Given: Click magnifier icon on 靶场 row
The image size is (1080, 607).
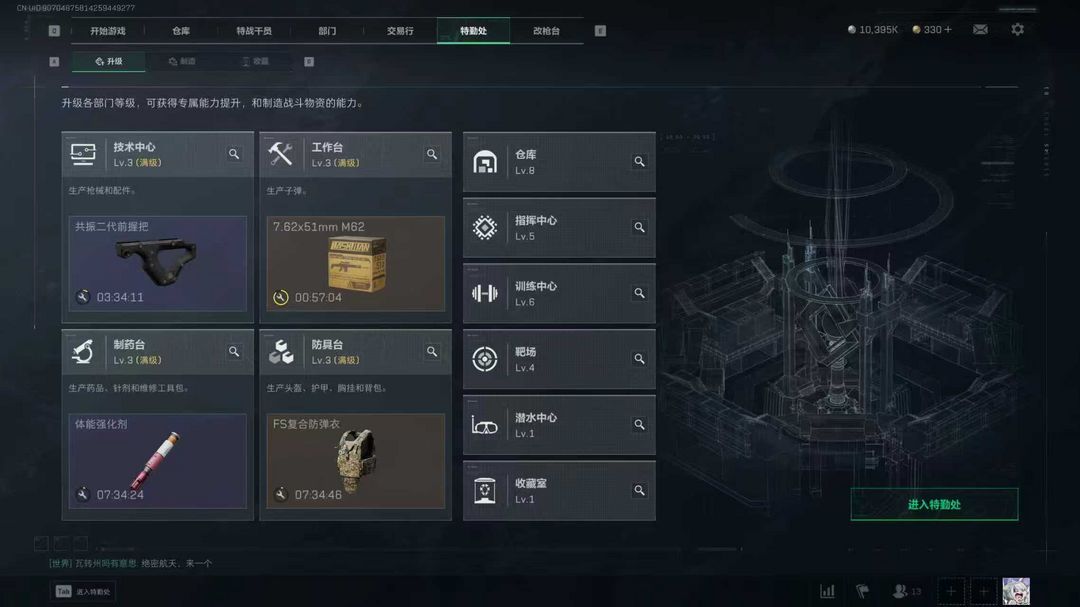Looking at the screenshot, I should click(639, 359).
